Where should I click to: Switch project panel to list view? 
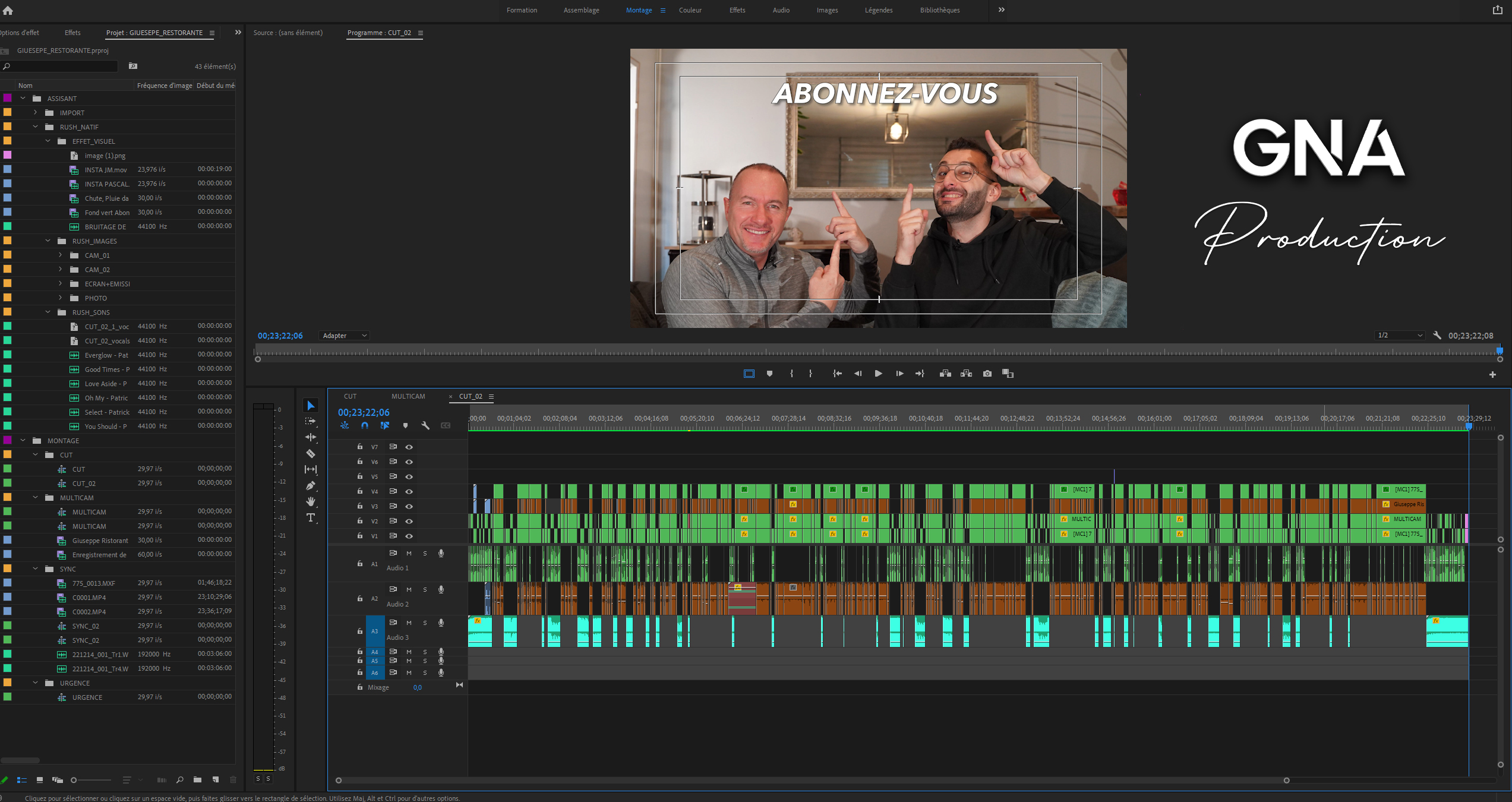(22, 780)
